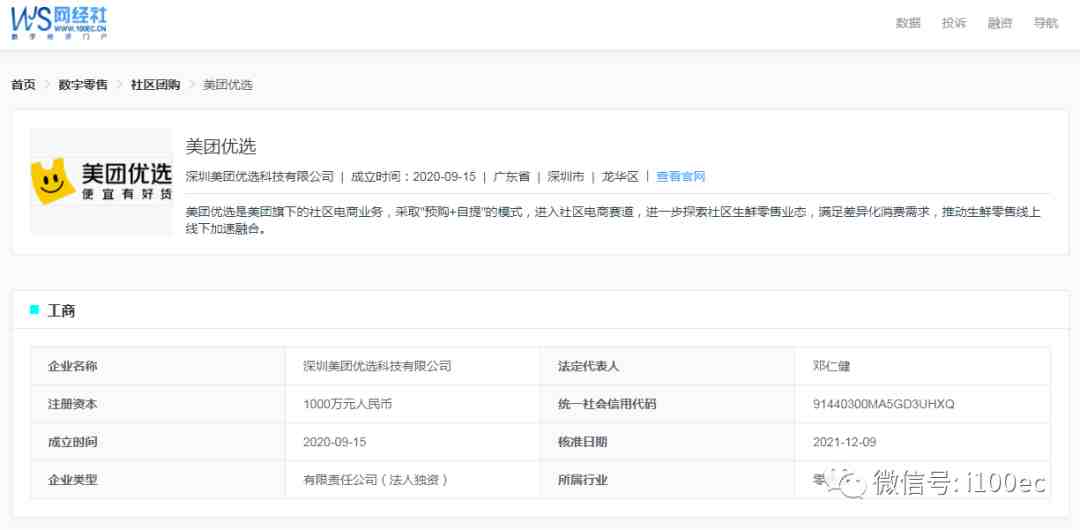
Task: Click the 统一社会信用代码 label cell
Action: [x=667, y=404]
